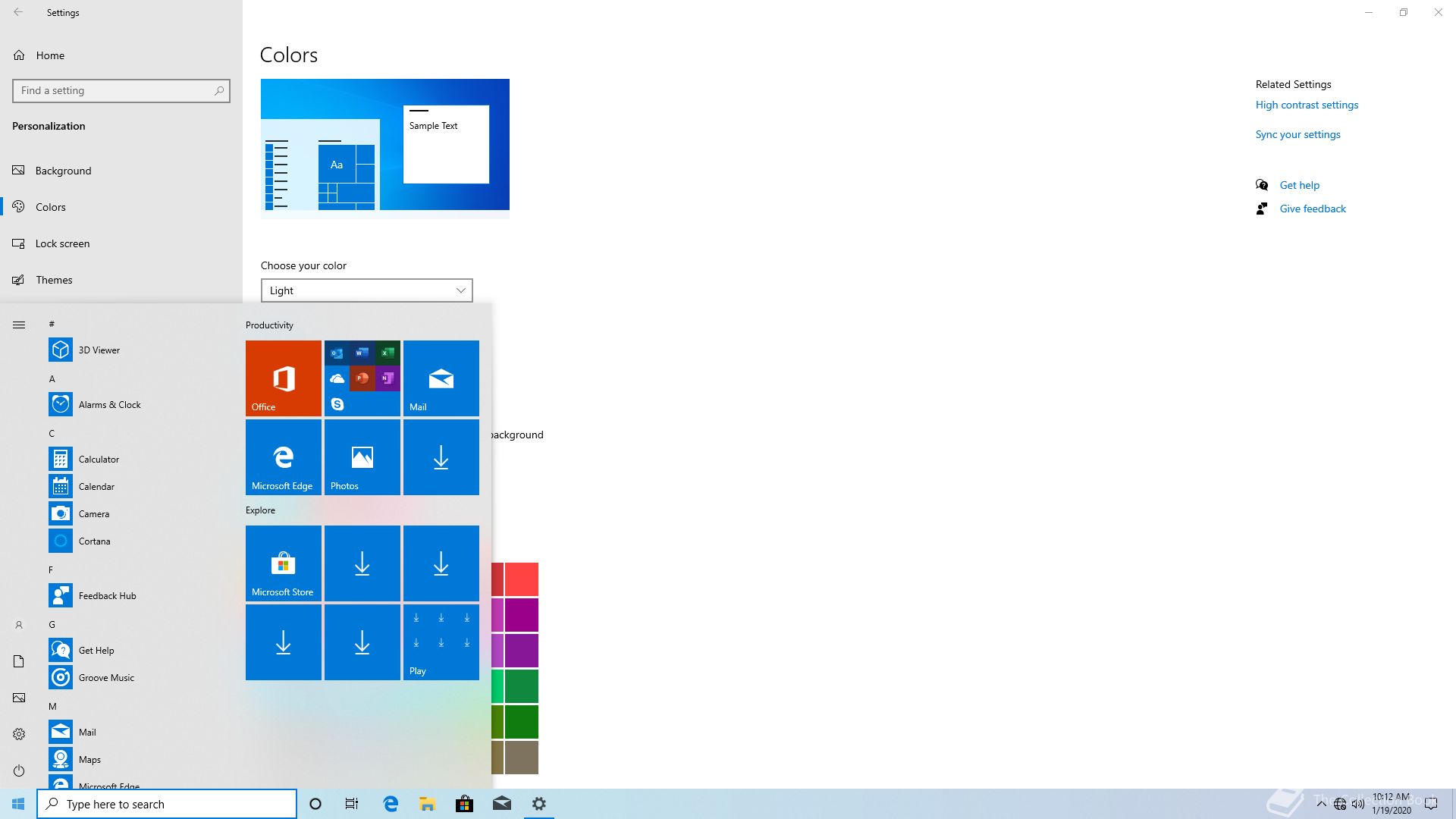1456x819 pixels.
Task: Select Colors in Personalization sidebar
Action: [121, 207]
